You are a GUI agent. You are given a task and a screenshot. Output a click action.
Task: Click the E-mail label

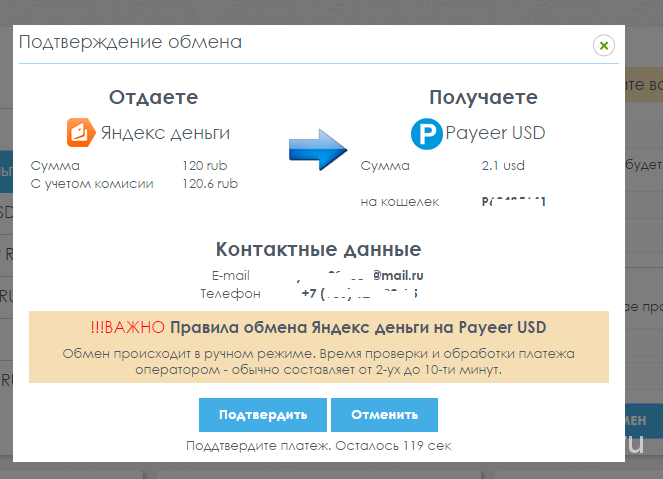coord(230,276)
